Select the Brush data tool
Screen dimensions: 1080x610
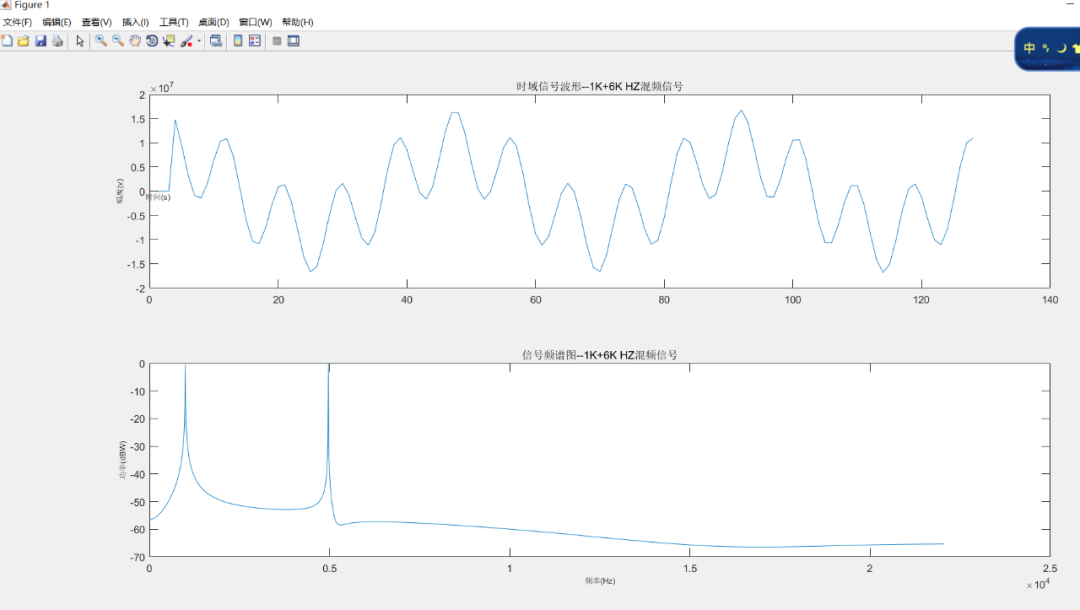click(x=186, y=41)
